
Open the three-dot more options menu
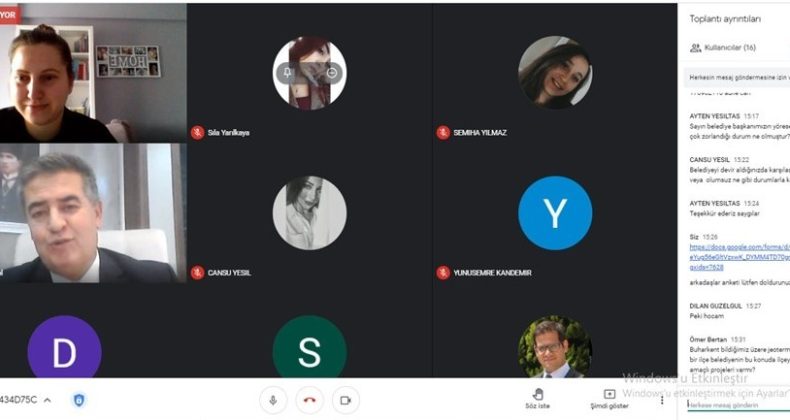(x=662, y=400)
